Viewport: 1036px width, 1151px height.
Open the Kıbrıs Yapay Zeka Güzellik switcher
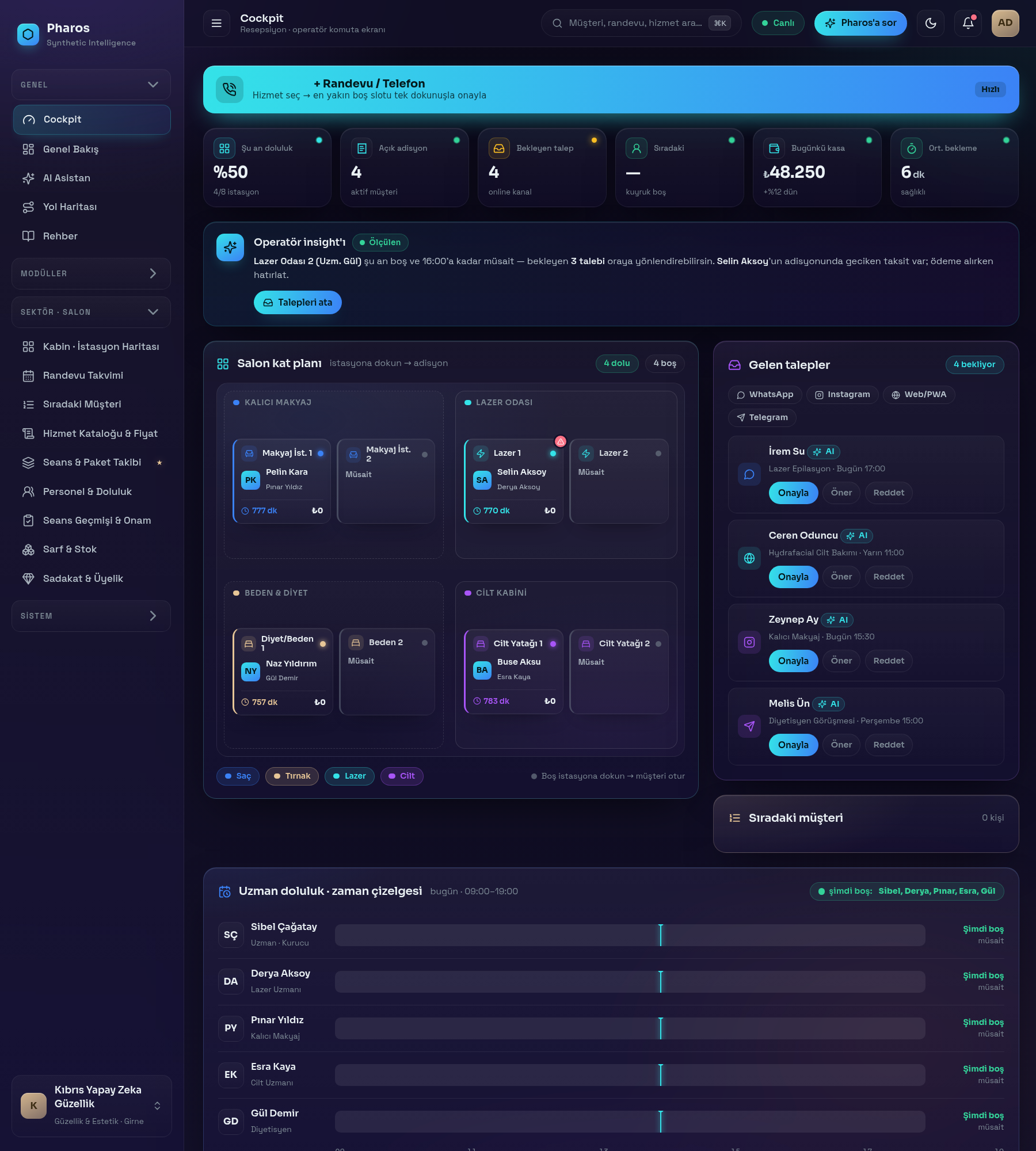tap(92, 1106)
